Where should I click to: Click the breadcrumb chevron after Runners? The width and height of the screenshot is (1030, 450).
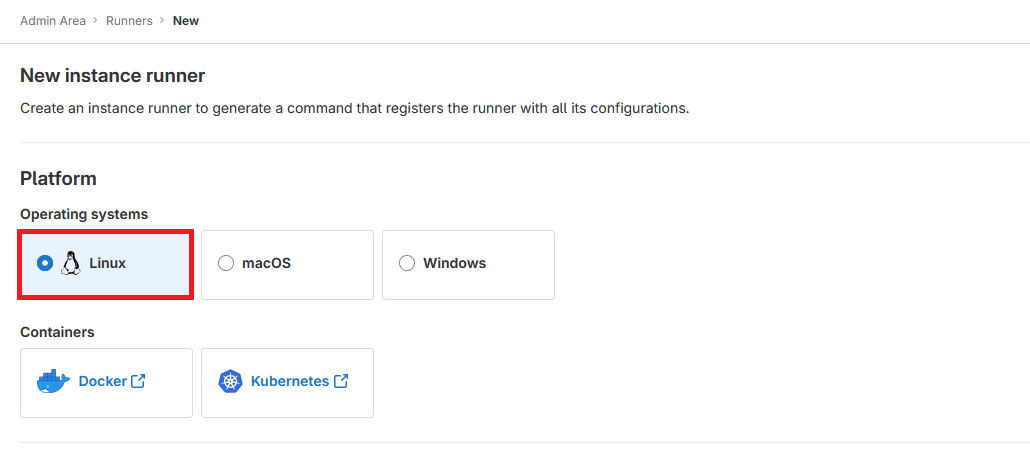pos(163,20)
